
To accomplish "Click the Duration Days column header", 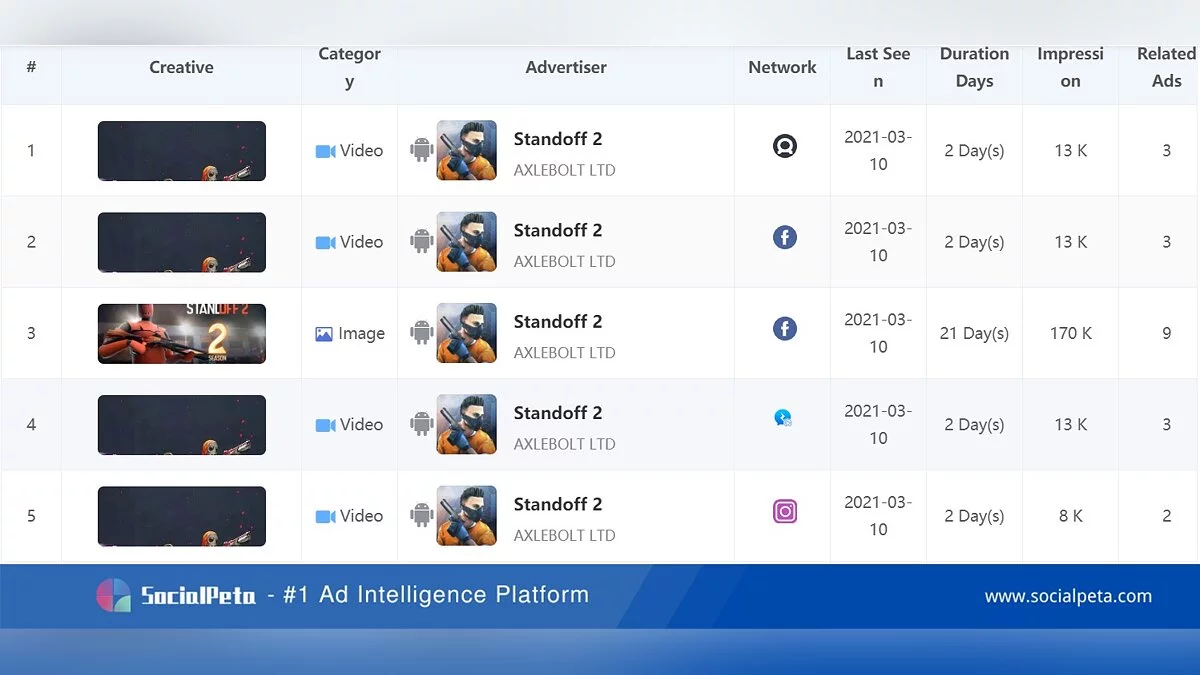I will coord(974,67).
